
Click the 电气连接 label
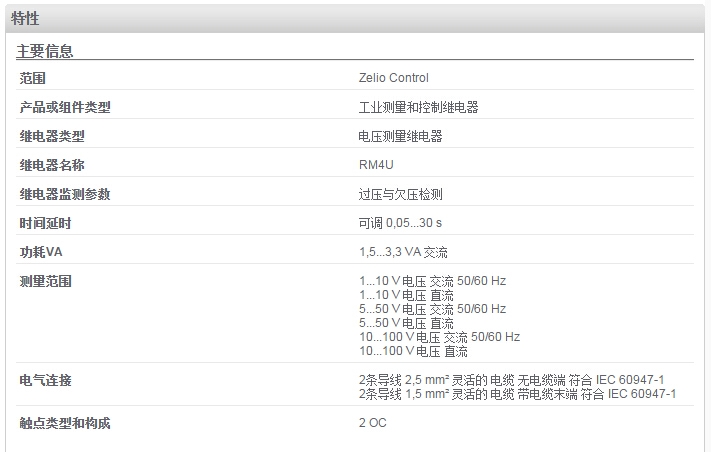tap(45, 380)
